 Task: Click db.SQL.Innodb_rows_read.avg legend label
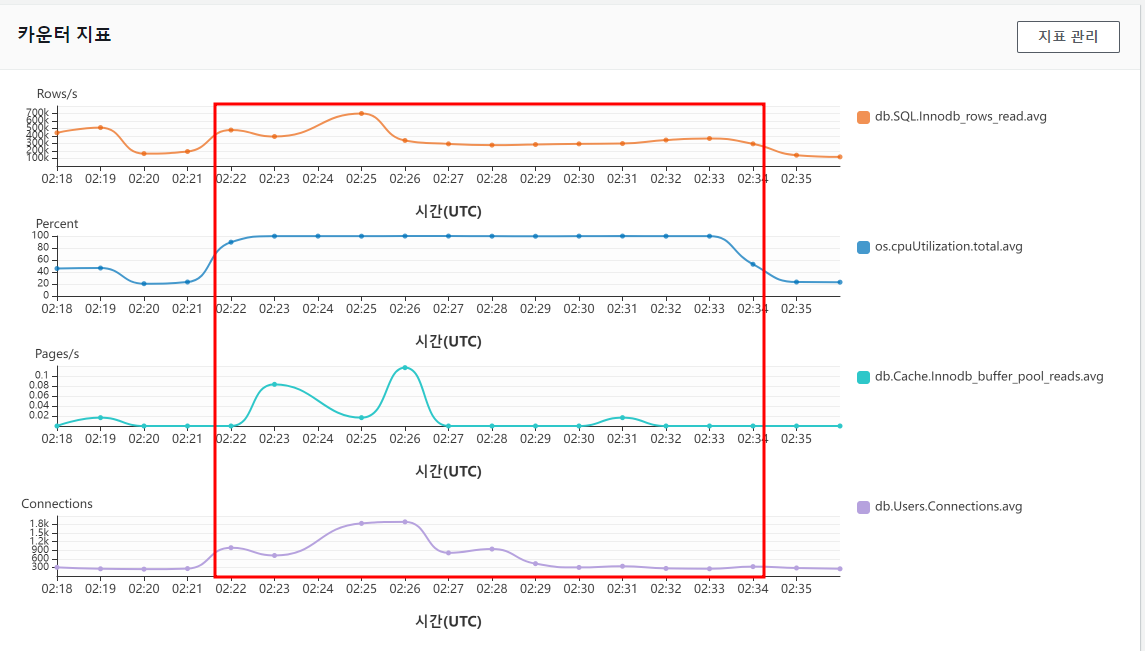pos(960,116)
